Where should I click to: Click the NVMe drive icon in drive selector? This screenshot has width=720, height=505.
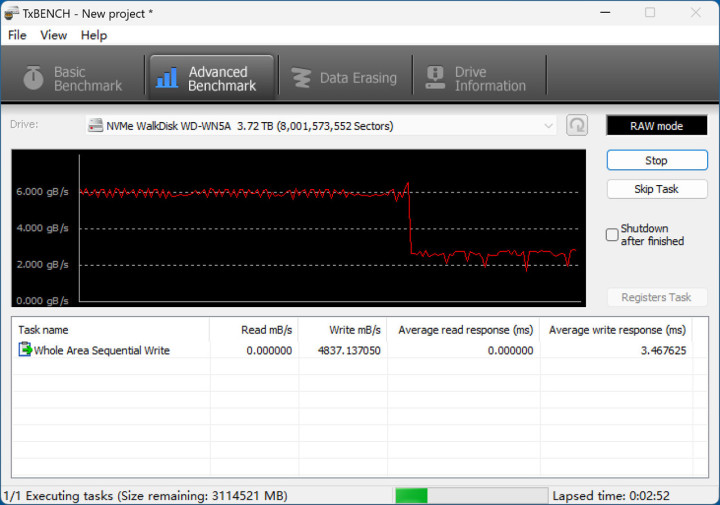point(95,125)
